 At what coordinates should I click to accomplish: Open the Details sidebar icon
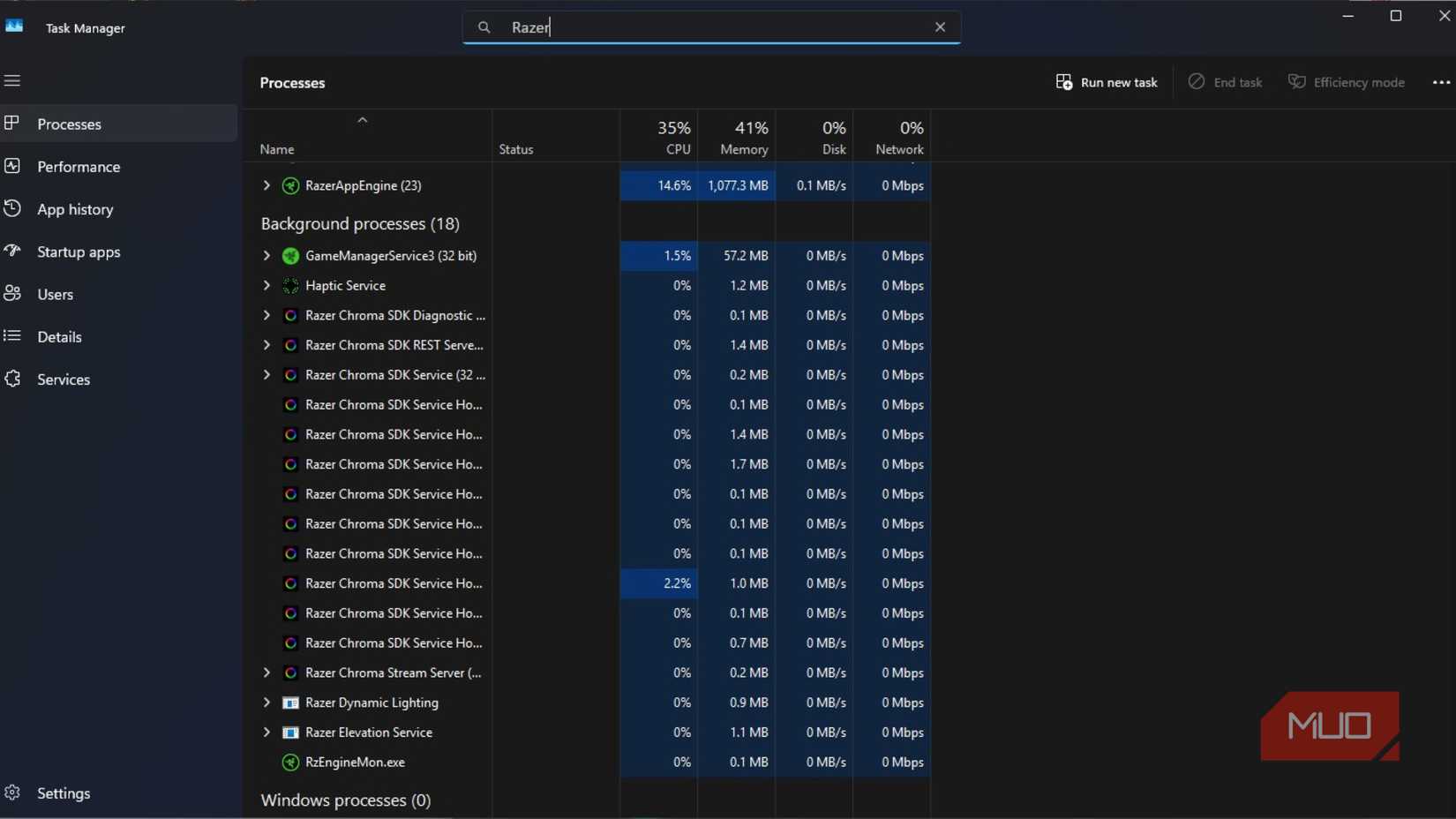13,336
